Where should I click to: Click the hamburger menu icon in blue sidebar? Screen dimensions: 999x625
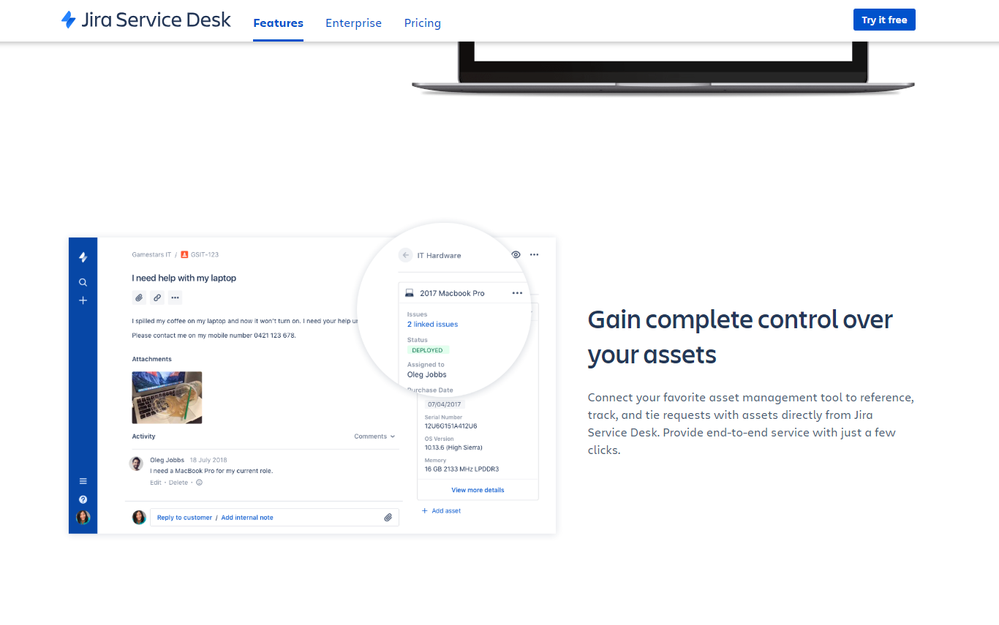point(83,481)
